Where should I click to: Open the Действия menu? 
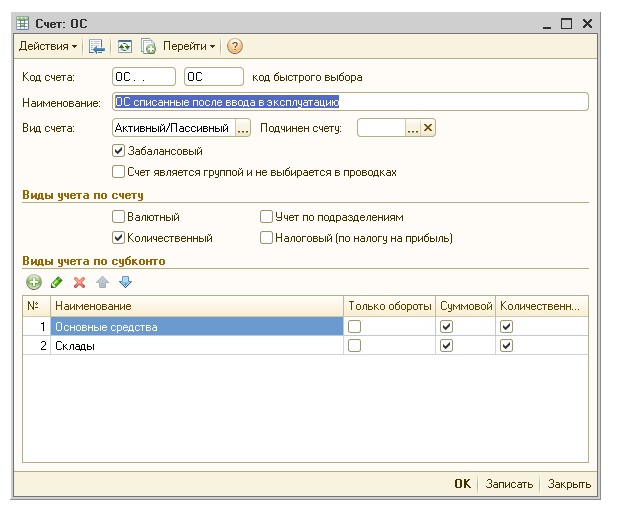[48, 46]
